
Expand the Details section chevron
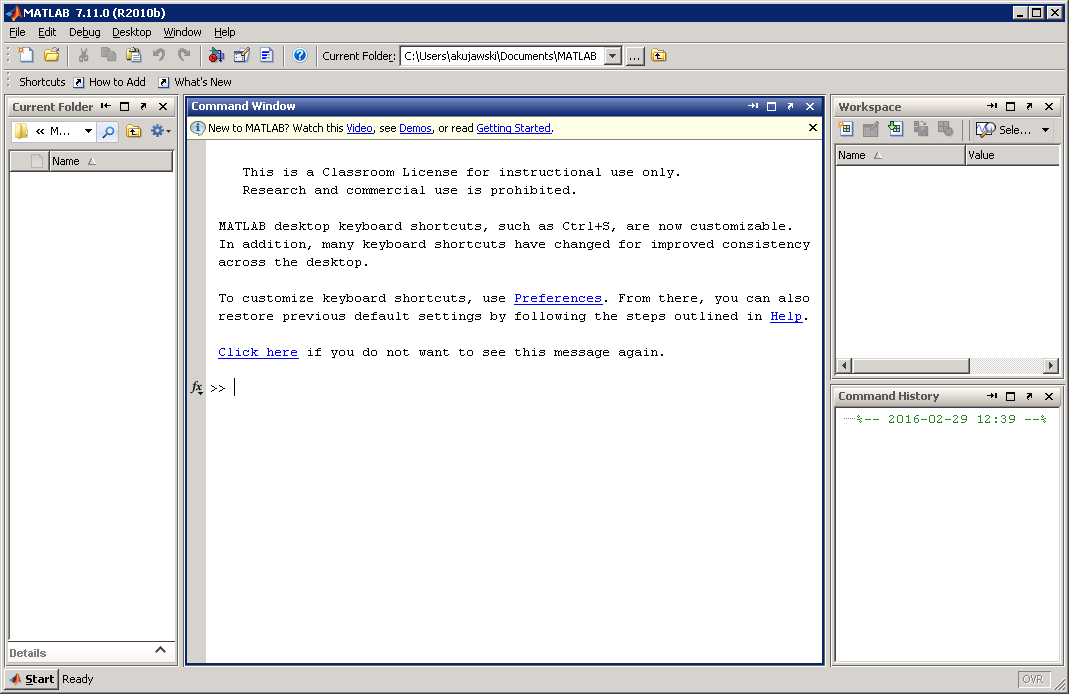tap(160, 650)
